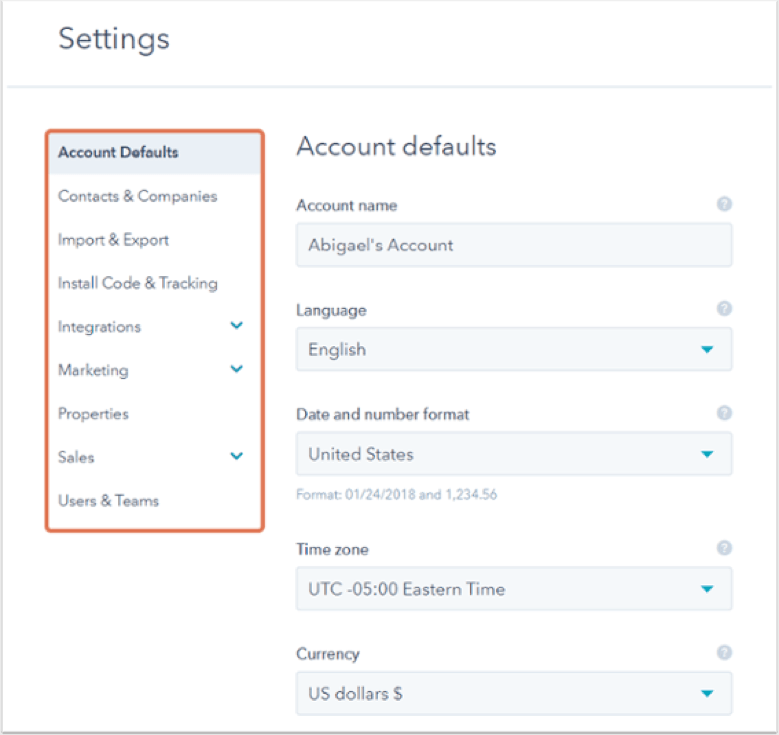
Task: Open Import & Export settings
Action: point(113,240)
